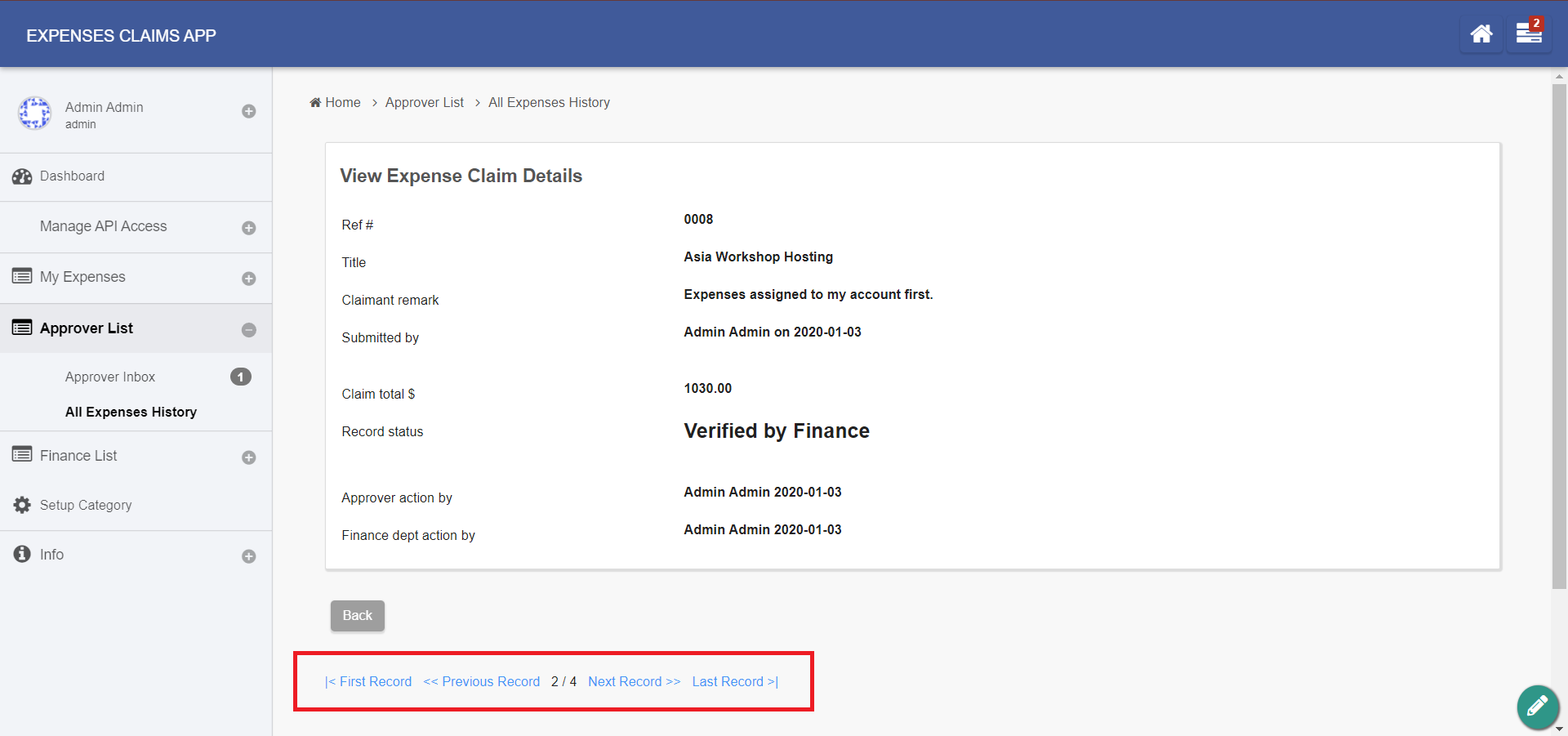Expand the Admin Admin user menu
The height and width of the screenshot is (736, 1568).
tap(249, 111)
